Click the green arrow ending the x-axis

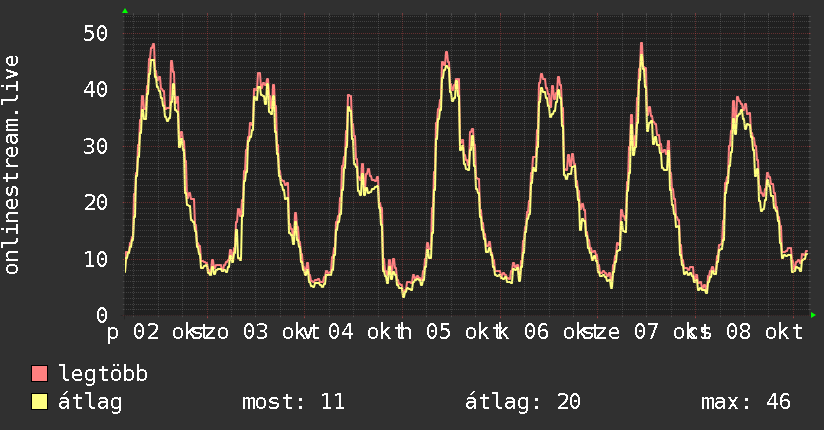point(813,315)
